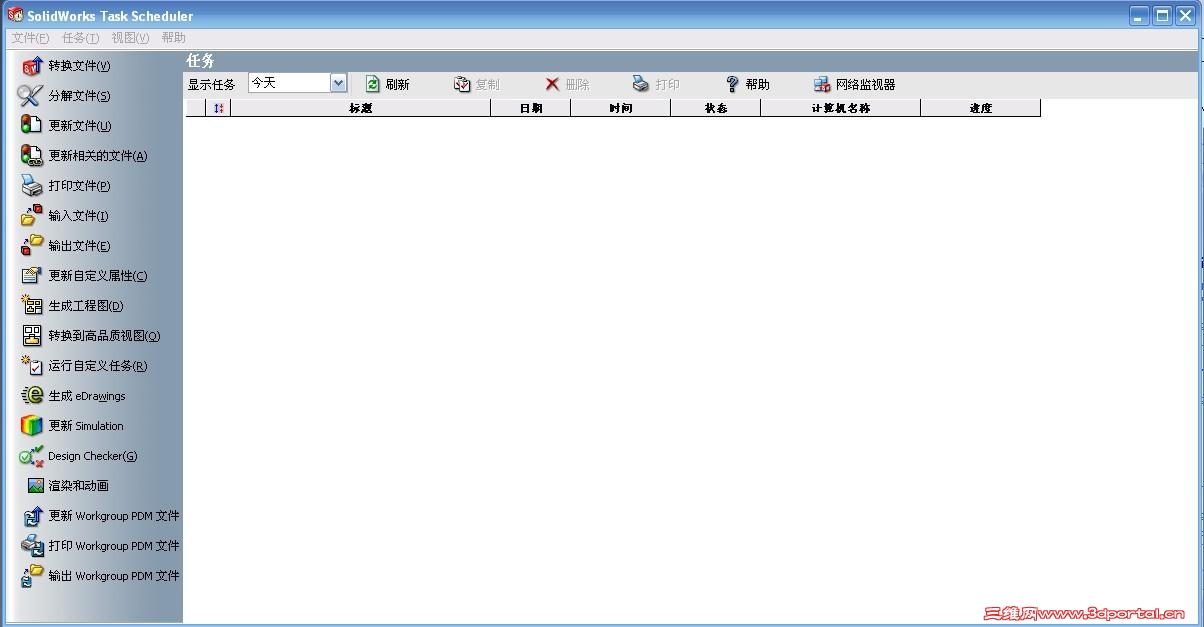Open the 任务(T) menu
Screen dimensions: 1204x627
[x=81, y=38]
